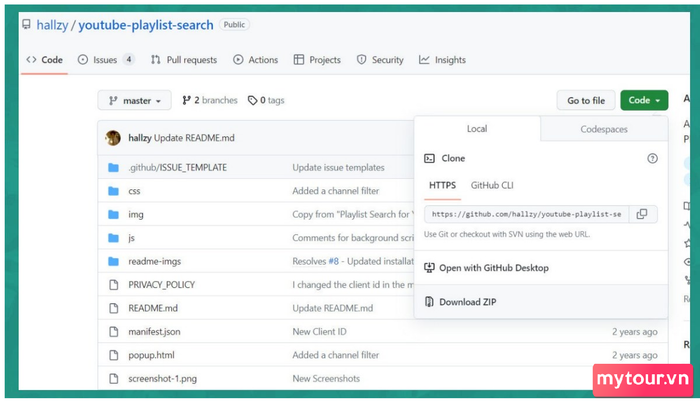Click the repository icon before hallzy

(27, 24)
